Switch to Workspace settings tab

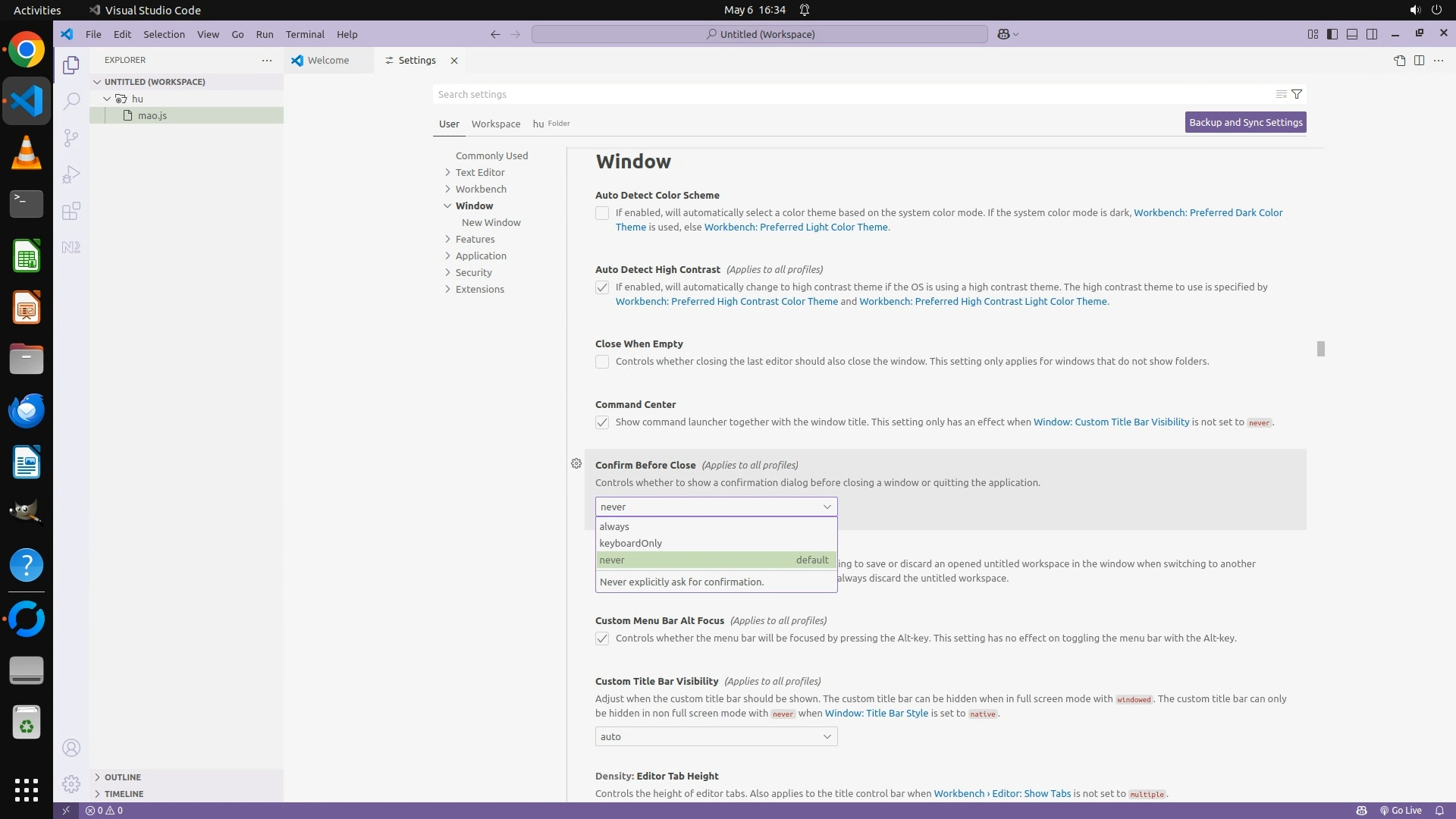495,124
